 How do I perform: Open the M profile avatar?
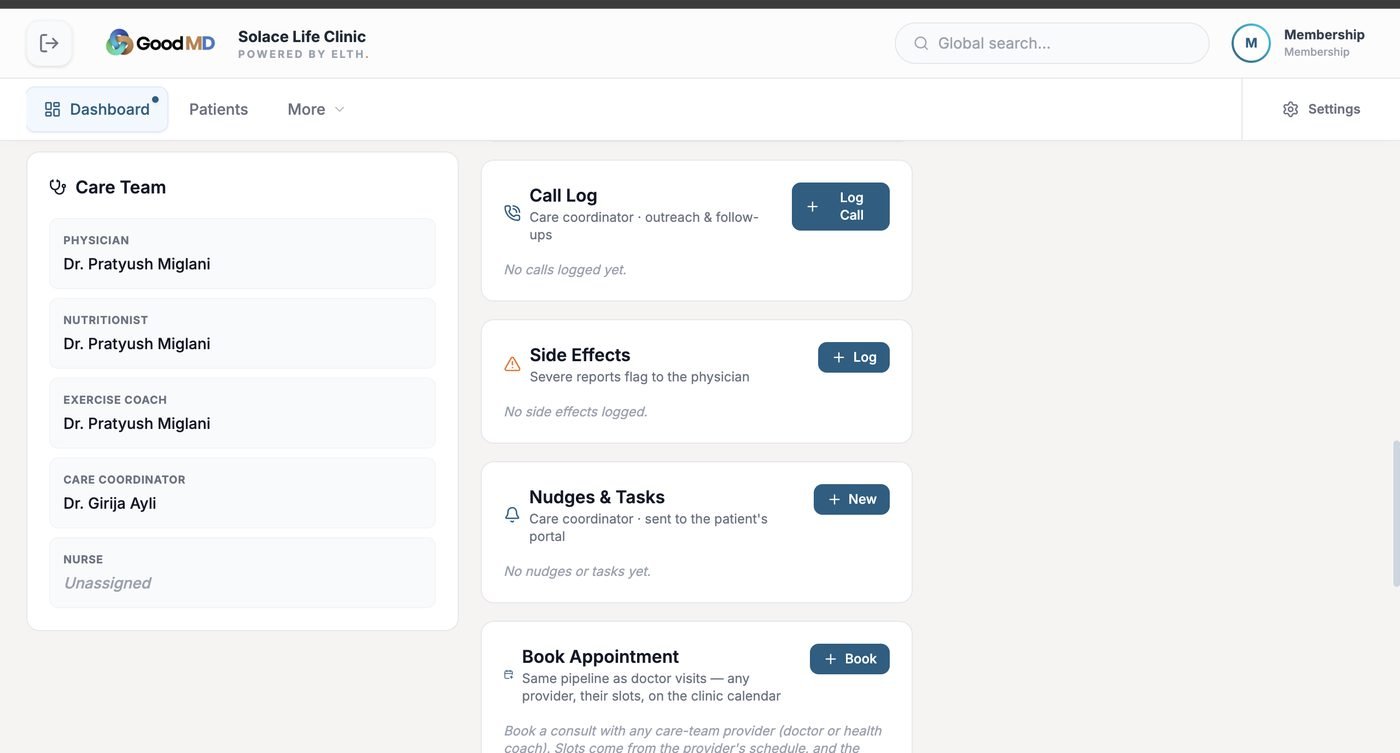(x=1251, y=43)
